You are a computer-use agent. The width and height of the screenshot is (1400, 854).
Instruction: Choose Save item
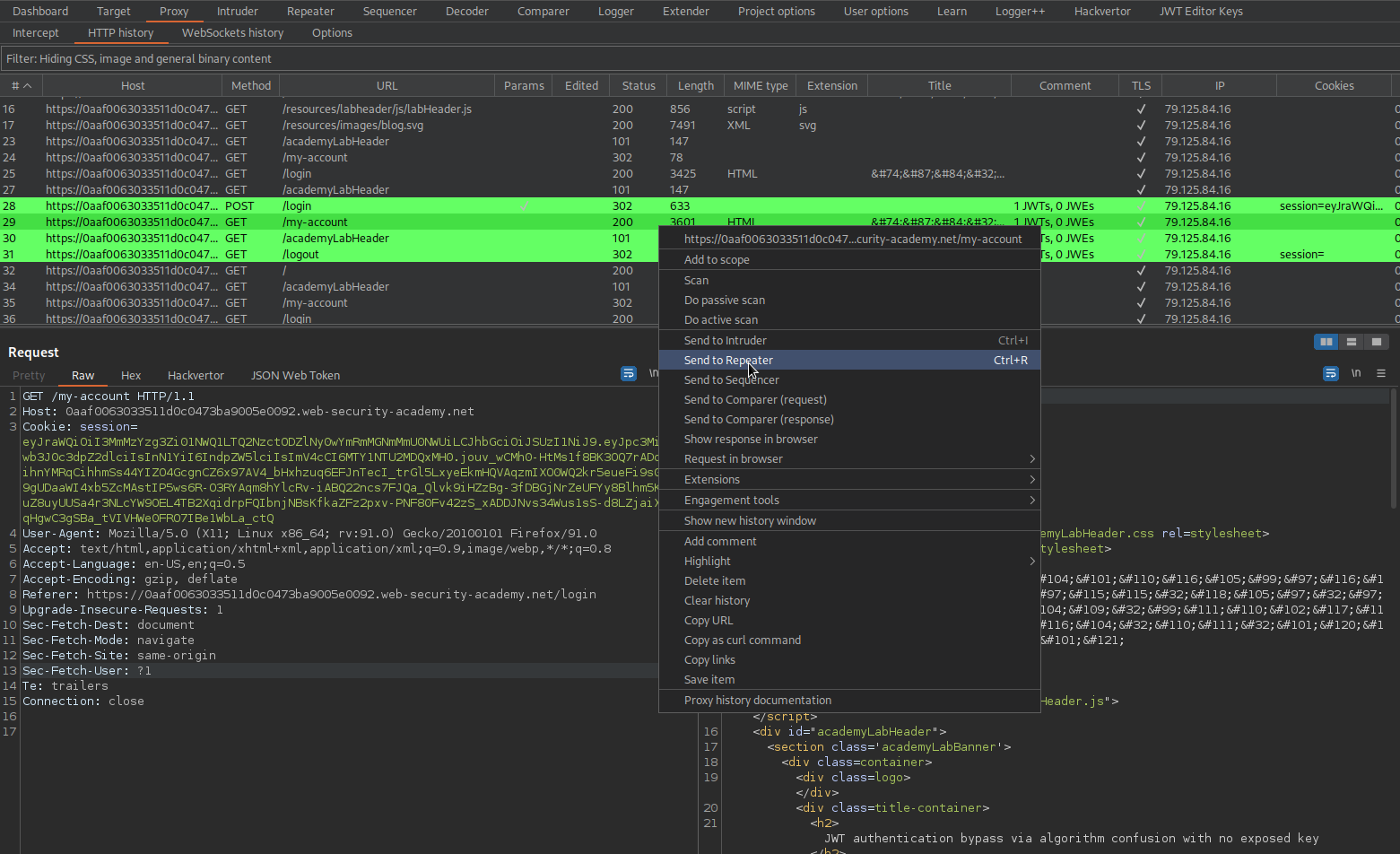pyautogui.click(x=849, y=680)
